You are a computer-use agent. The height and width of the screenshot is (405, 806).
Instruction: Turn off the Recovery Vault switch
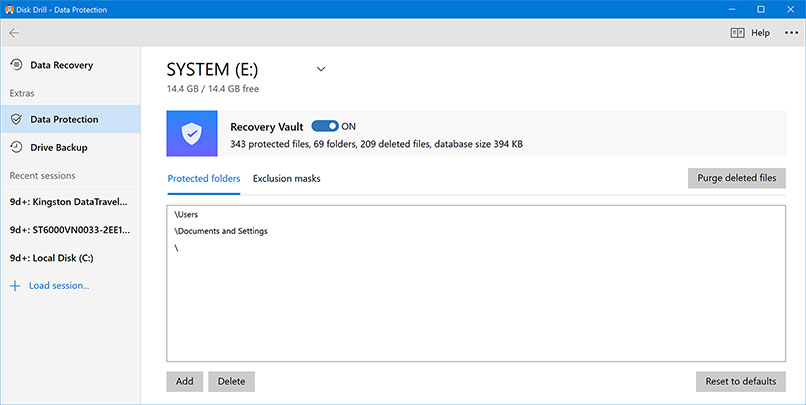325,126
